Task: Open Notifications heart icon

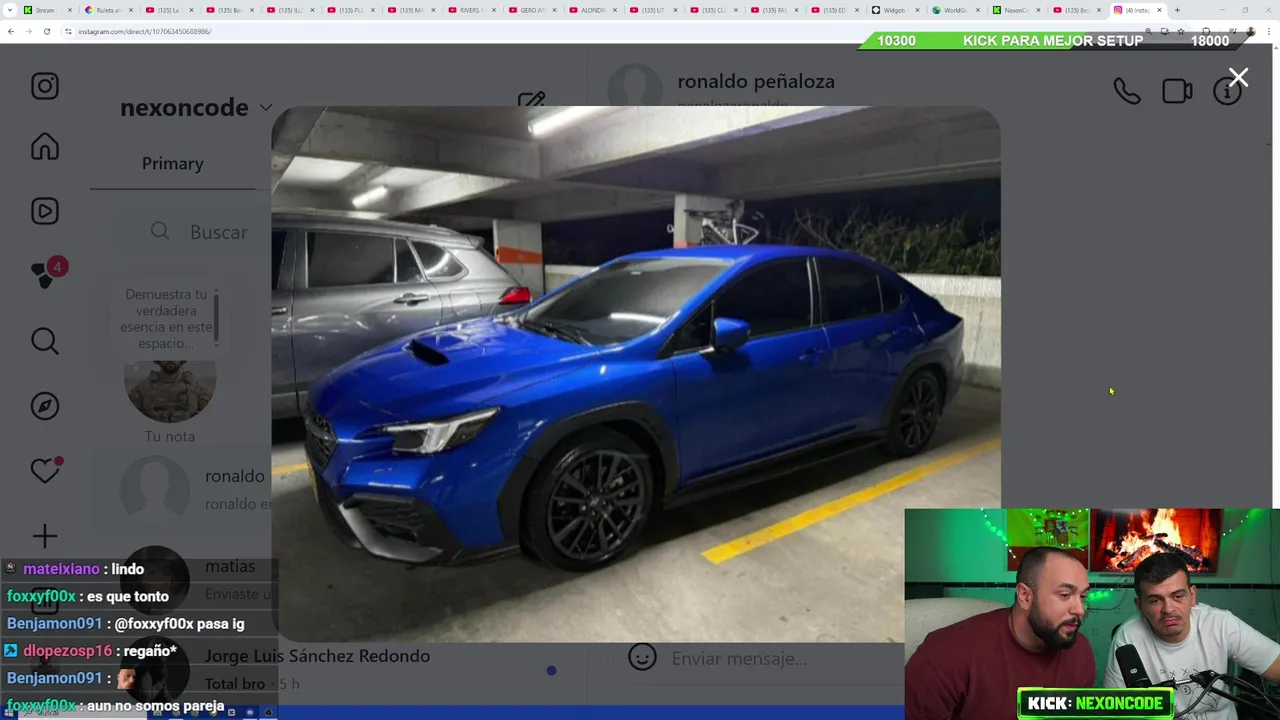Action: coord(45,470)
